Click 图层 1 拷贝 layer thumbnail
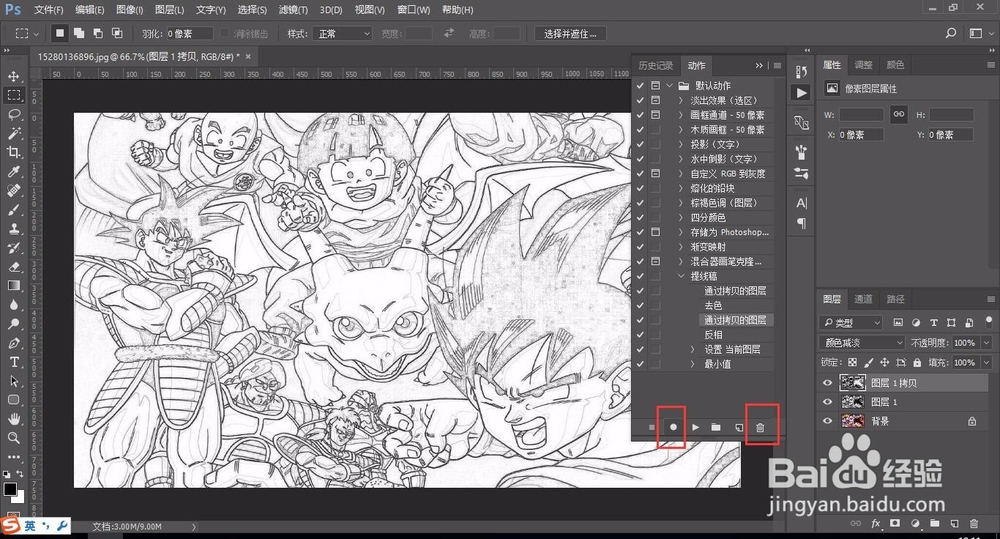The width and height of the screenshot is (1000, 539). (852, 383)
